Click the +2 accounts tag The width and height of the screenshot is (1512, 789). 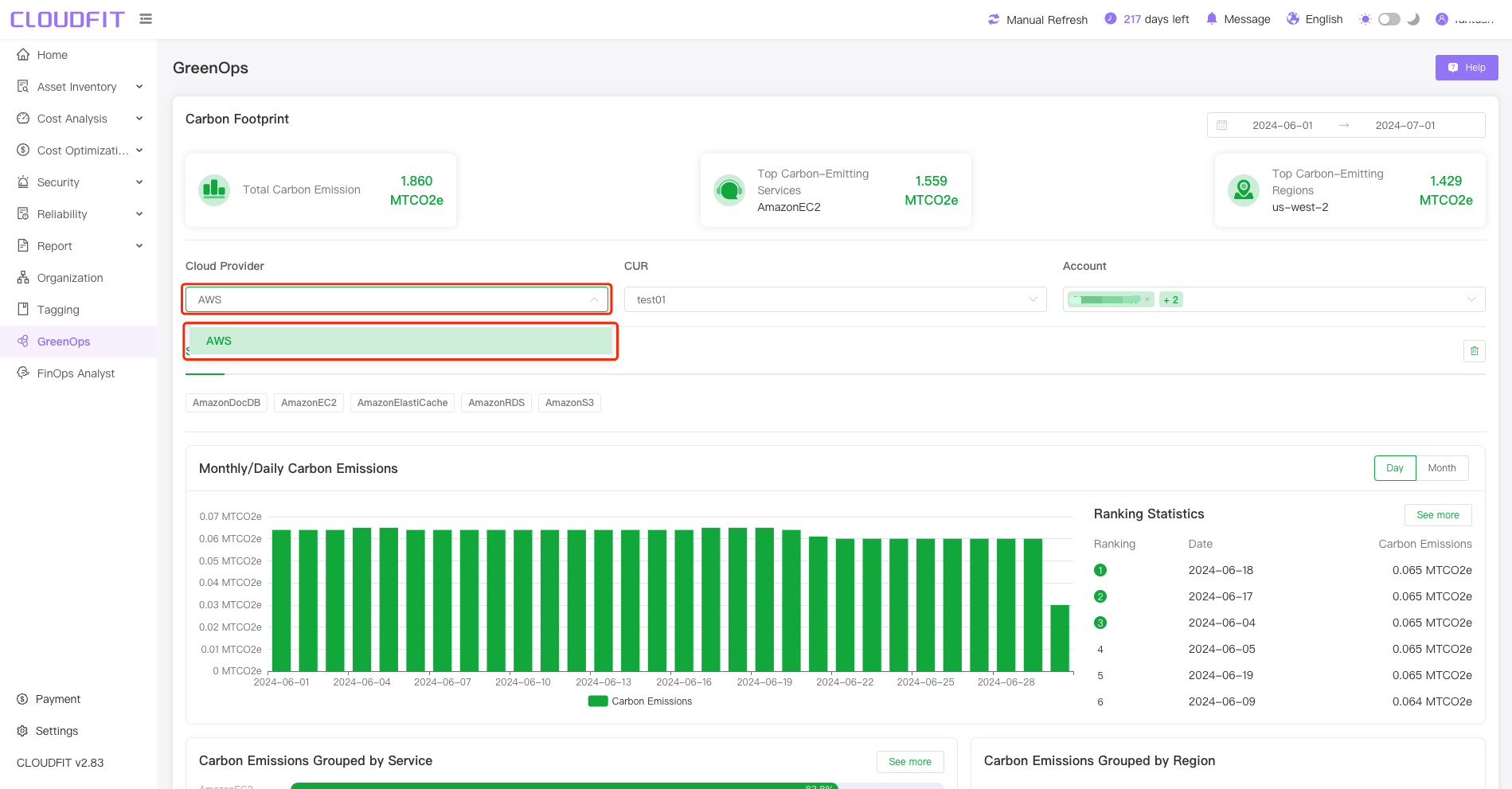pos(1171,299)
